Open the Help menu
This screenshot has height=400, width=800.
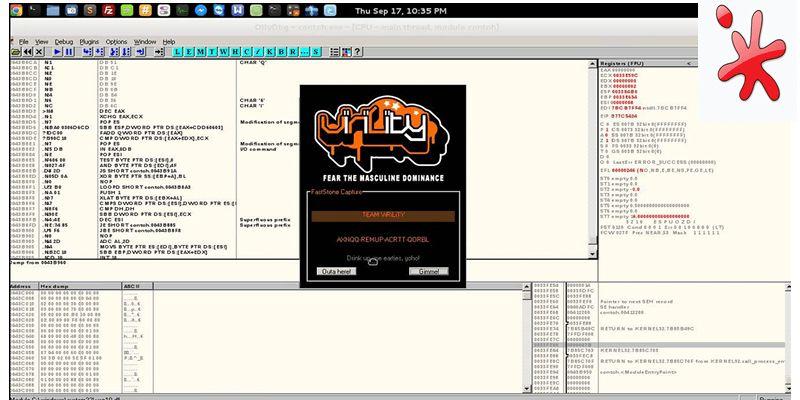169,42
